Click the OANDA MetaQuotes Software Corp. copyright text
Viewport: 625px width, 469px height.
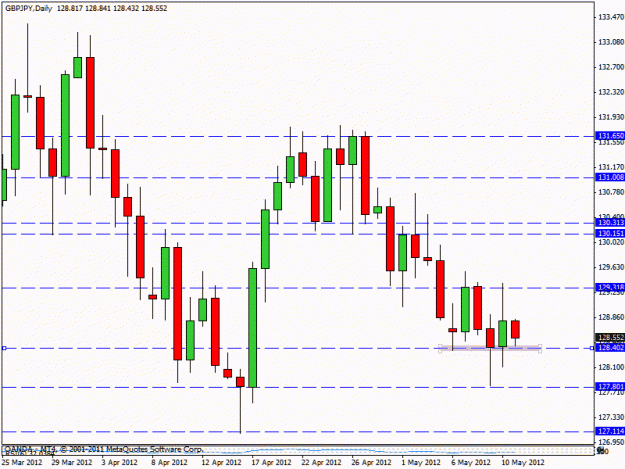(104, 449)
